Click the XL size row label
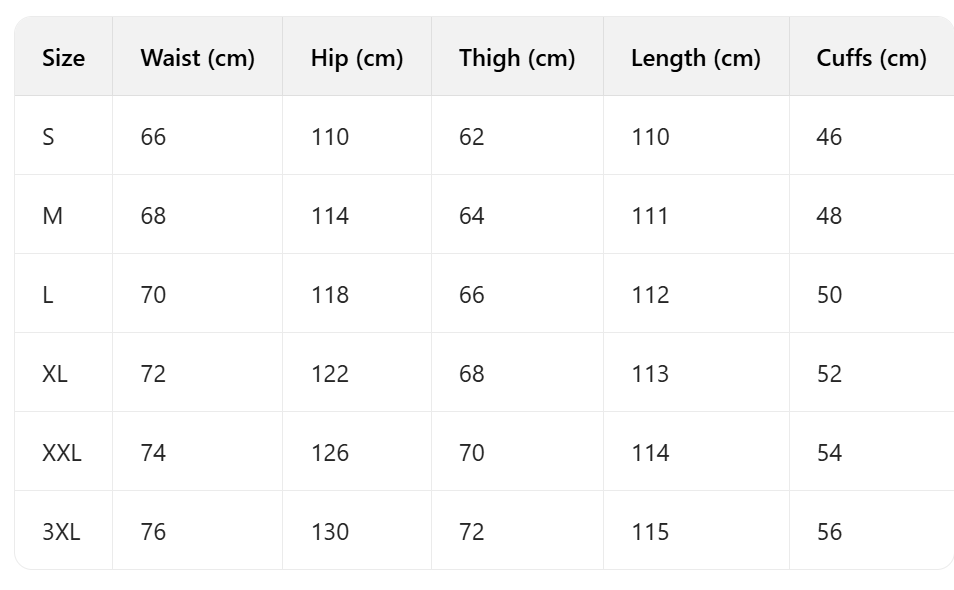 55,374
